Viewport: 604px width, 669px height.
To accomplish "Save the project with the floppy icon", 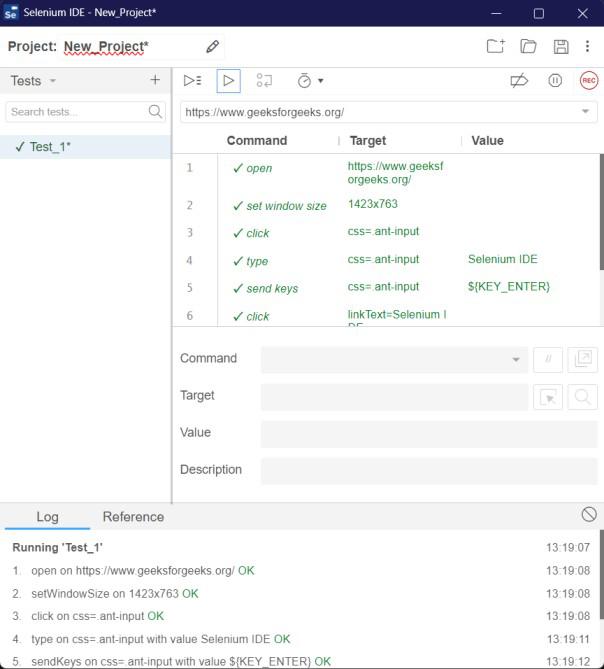I will pyautogui.click(x=561, y=47).
